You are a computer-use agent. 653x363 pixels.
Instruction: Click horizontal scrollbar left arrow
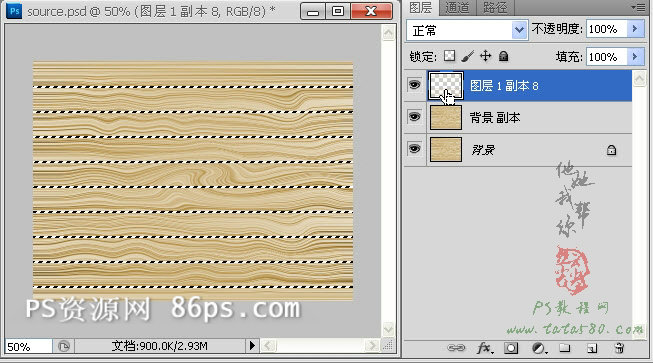point(268,346)
